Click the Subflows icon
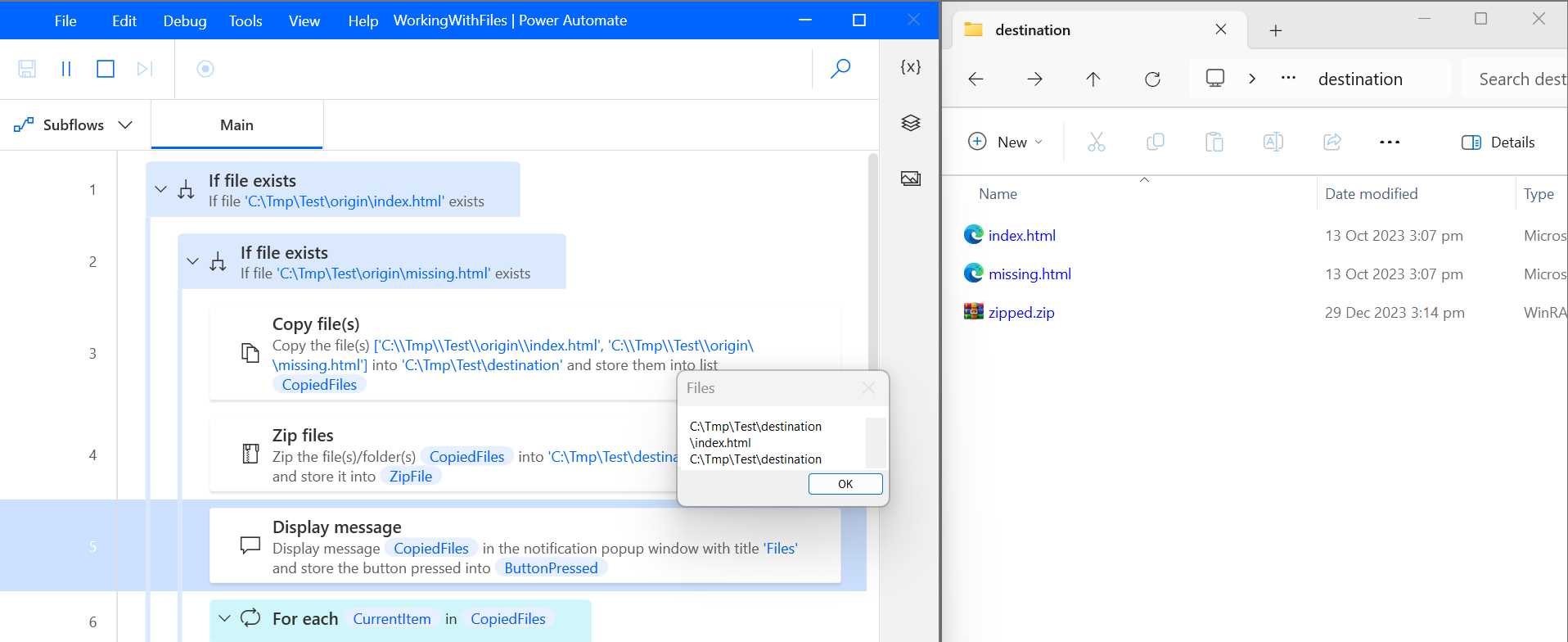The width and height of the screenshot is (1568, 642). click(x=24, y=124)
